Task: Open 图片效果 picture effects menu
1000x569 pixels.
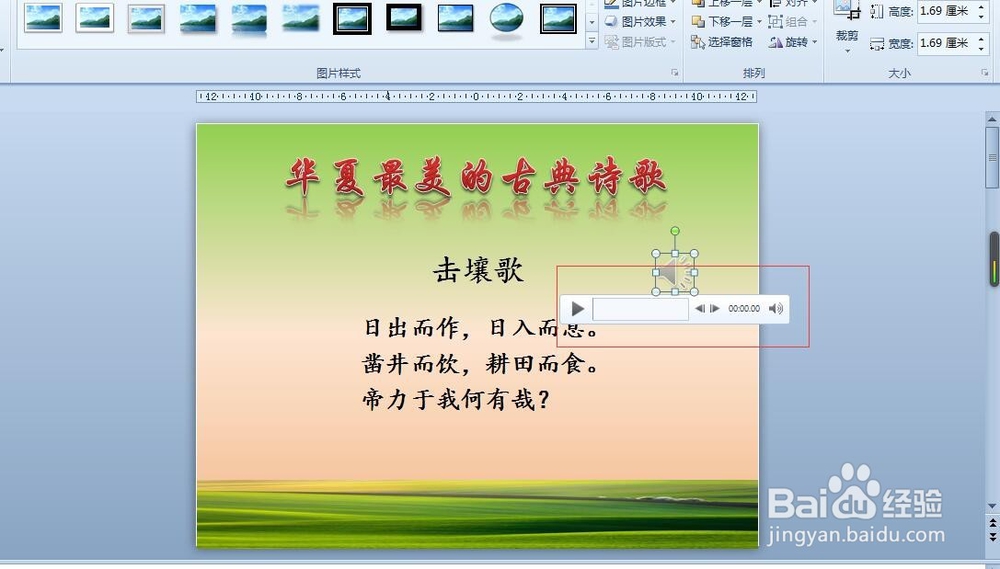Action: (640, 21)
